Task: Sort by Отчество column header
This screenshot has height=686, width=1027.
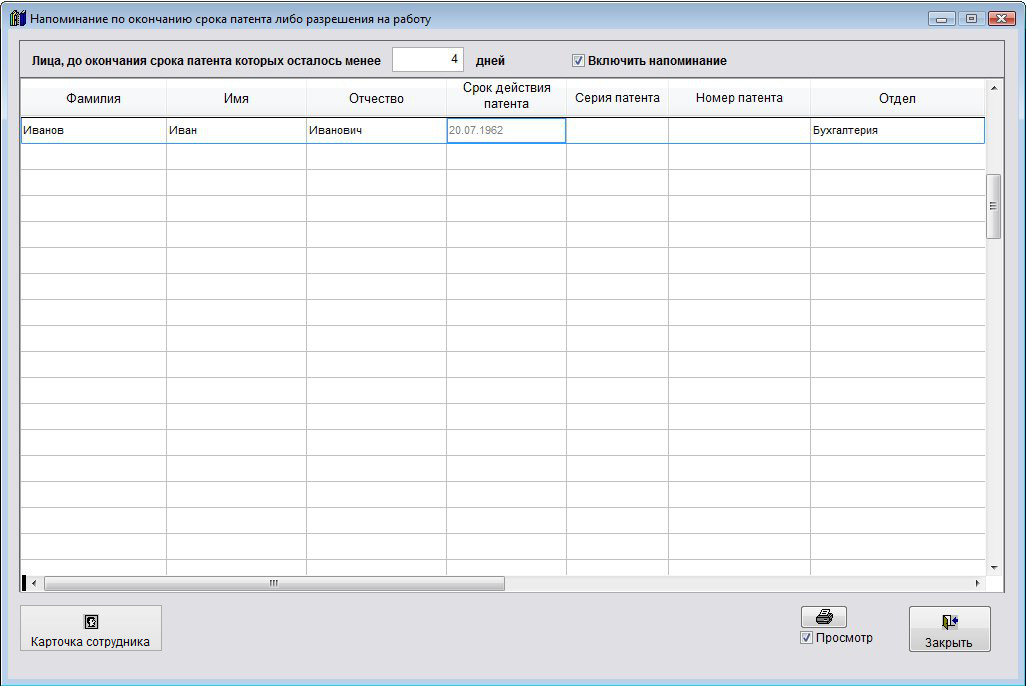Action: [x=376, y=98]
